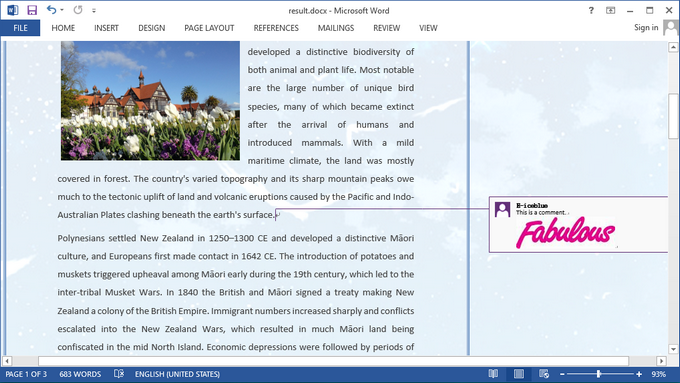Click the vertical scrollbar down arrow
Viewport: 680px width, 383px height.
(673, 349)
